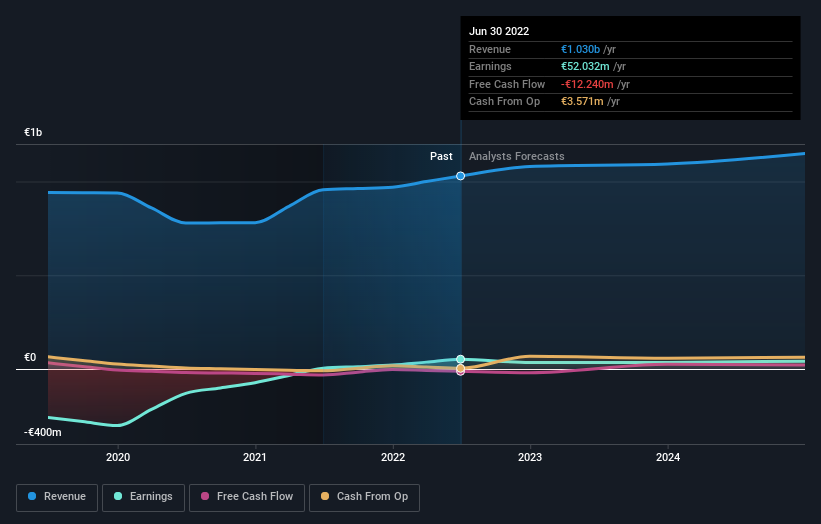The image size is (821, 524).
Task: Click the €1.030b revenue value in tooltip
Action: point(580,49)
